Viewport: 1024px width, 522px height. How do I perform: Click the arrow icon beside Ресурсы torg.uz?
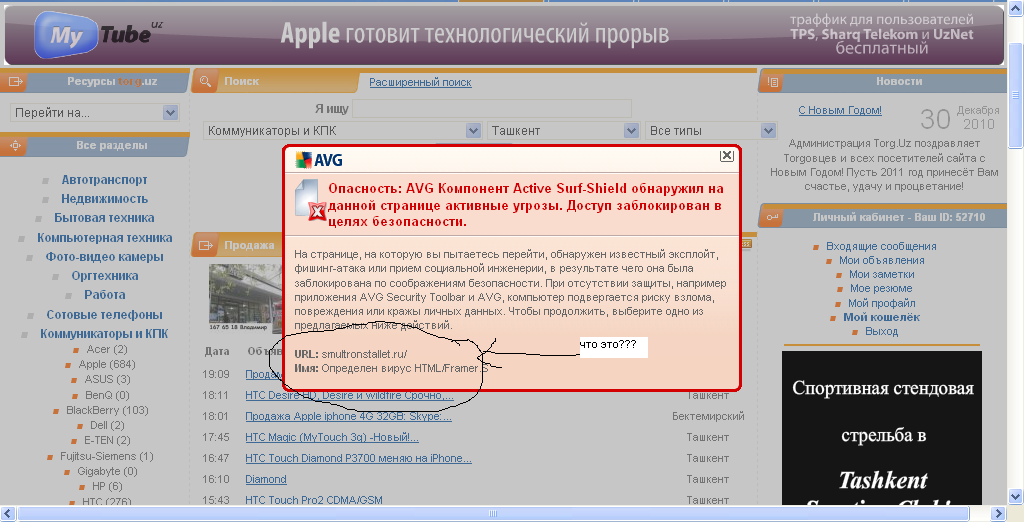tap(16, 82)
